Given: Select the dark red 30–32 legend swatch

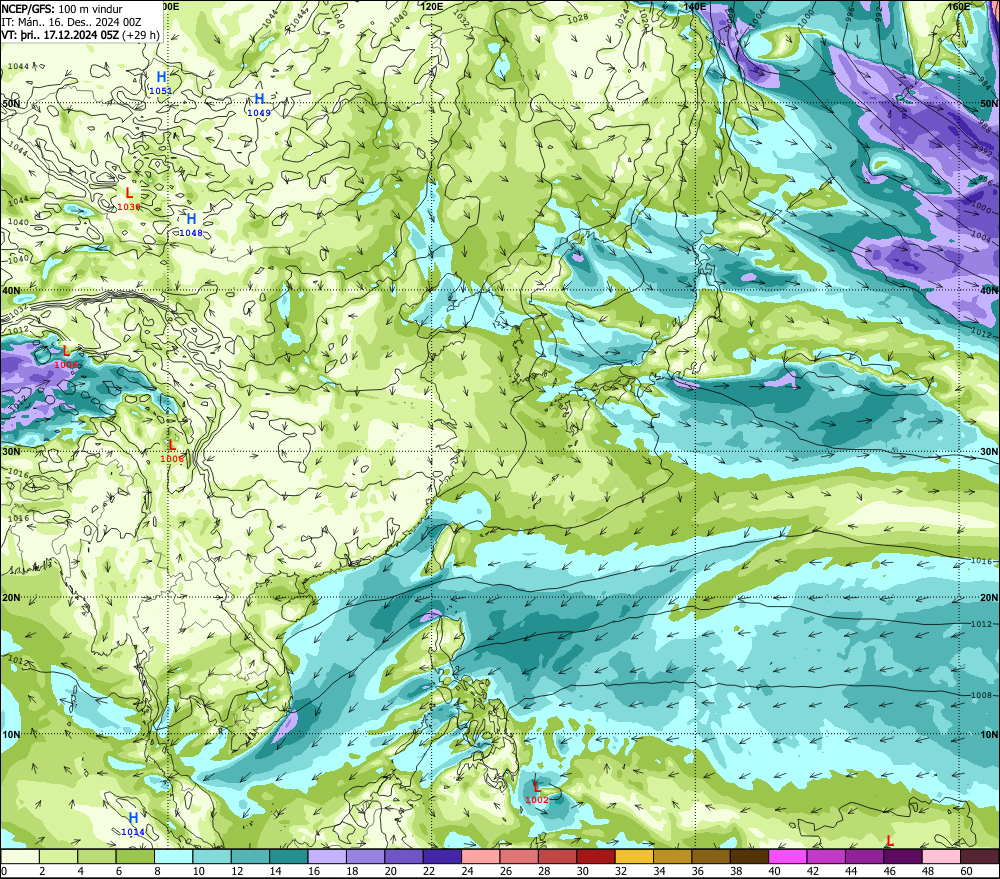Looking at the screenshot, I should (596, 857).
